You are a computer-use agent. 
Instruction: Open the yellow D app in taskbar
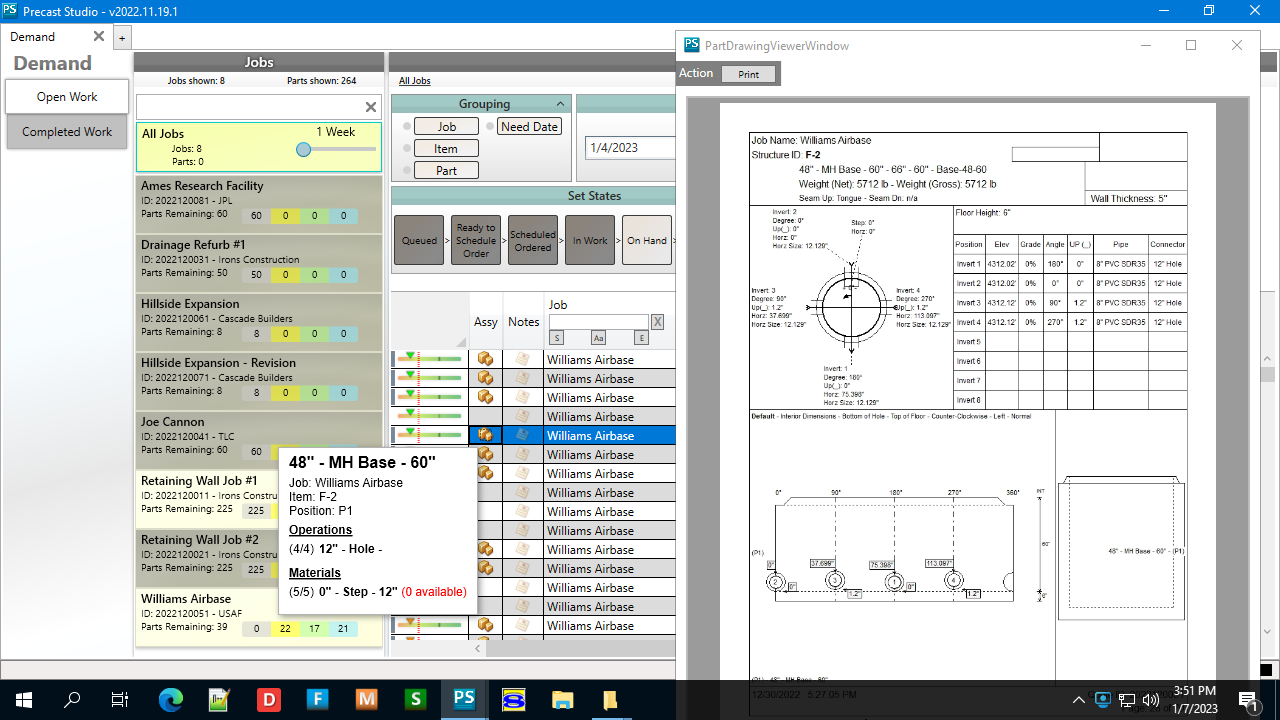click(268, 699)
